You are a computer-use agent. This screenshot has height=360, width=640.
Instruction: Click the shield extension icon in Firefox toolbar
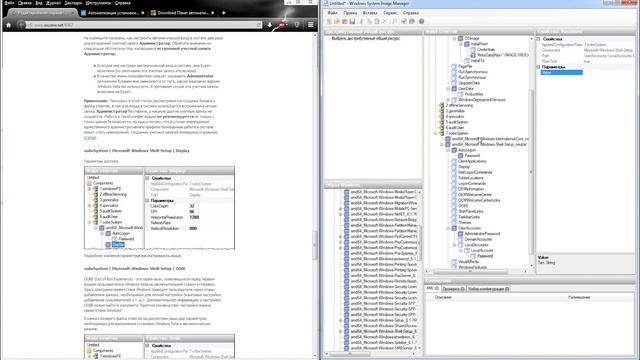[x=297, y=25]
